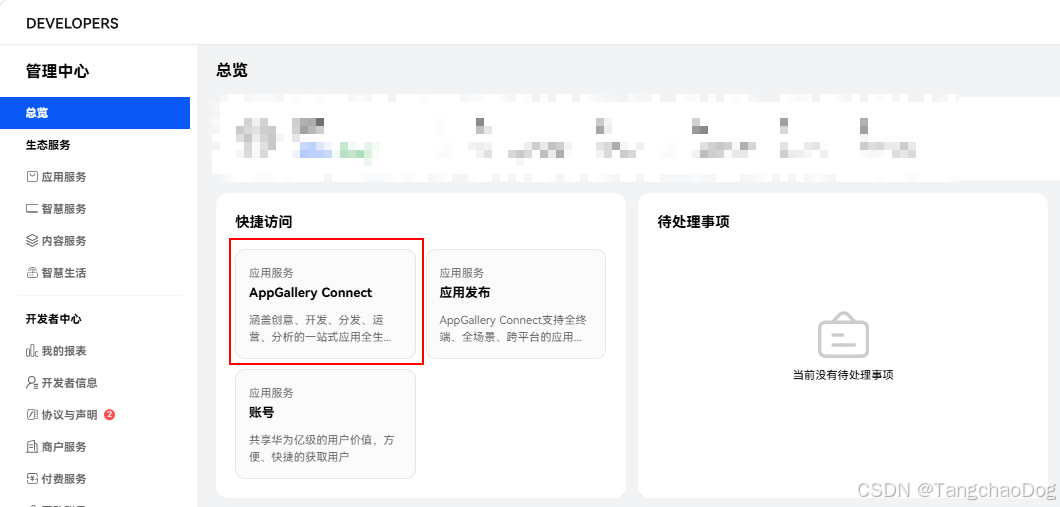Click the AppGallery Connect title text
The width and height of the screenshot is (1060, 507).
click(310, 293)
